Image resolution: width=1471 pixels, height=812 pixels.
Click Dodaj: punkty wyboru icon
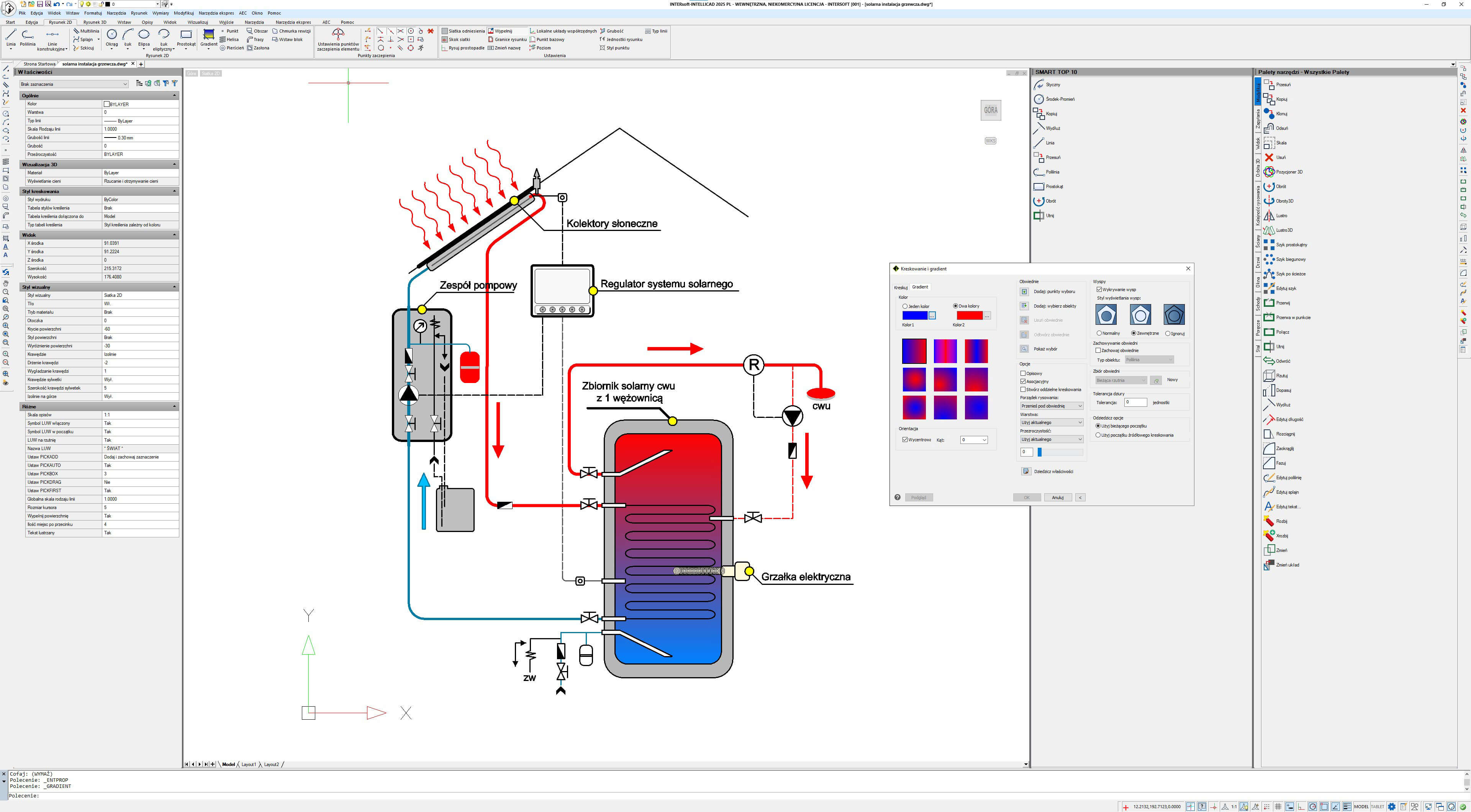coord(1024,292)
